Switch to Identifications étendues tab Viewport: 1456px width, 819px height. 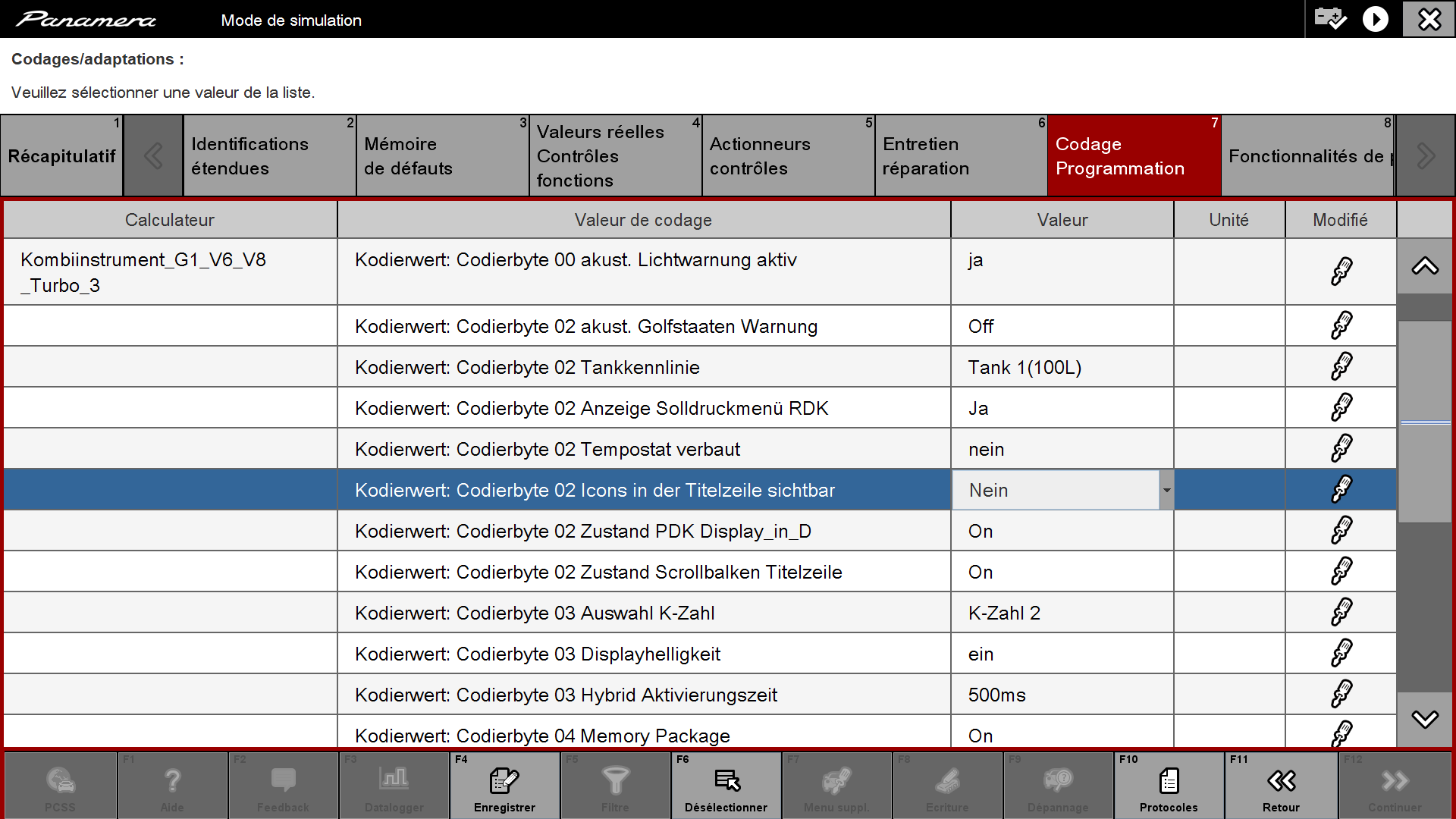[x=269, y=156]
